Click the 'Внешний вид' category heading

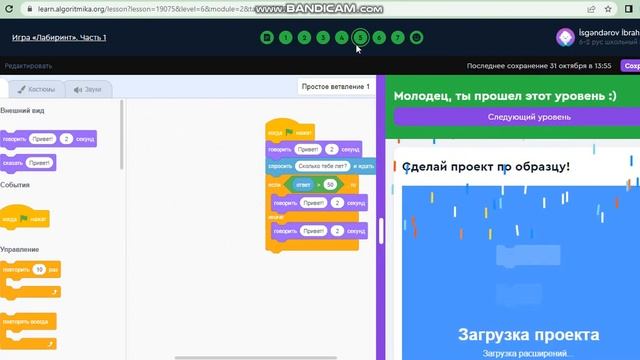[22, 111]
